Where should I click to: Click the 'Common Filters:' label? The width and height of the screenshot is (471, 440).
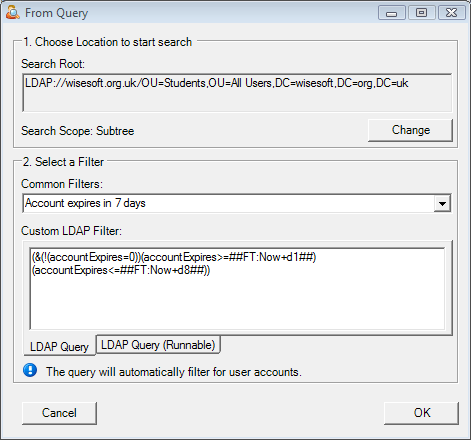tap(62, 184)
